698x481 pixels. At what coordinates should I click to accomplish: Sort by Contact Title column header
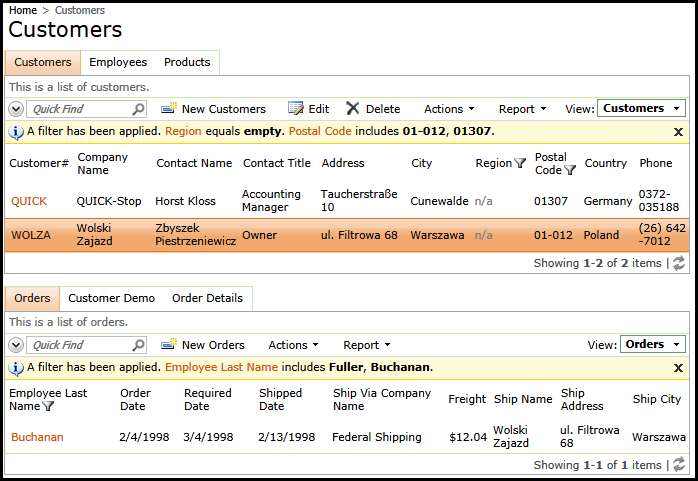tap(277, 163)
